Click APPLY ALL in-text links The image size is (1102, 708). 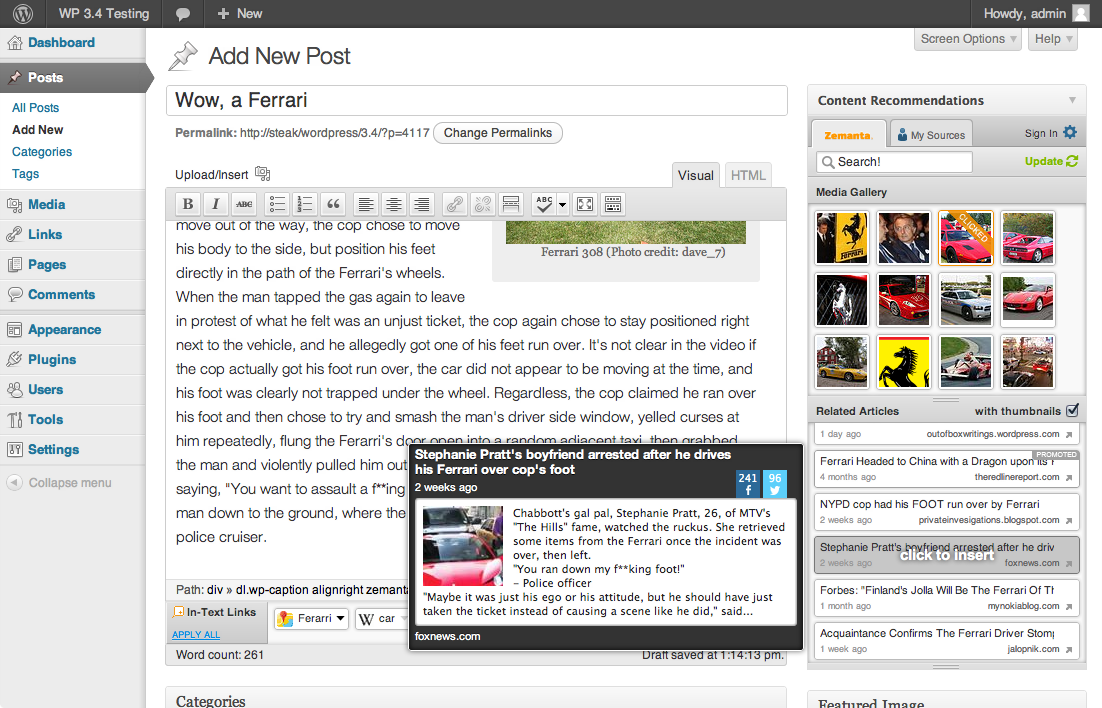point(196,634)
